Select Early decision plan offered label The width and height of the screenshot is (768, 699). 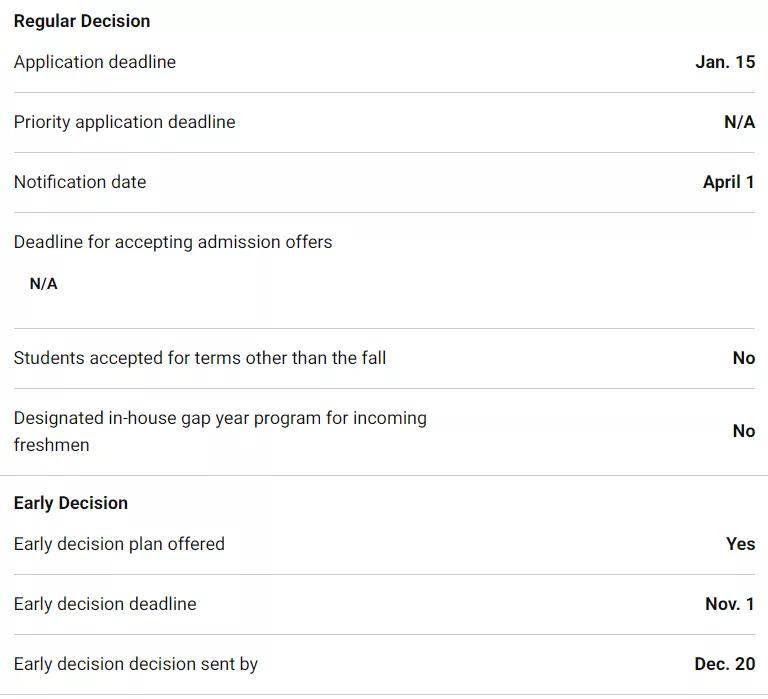pos(119,544)
